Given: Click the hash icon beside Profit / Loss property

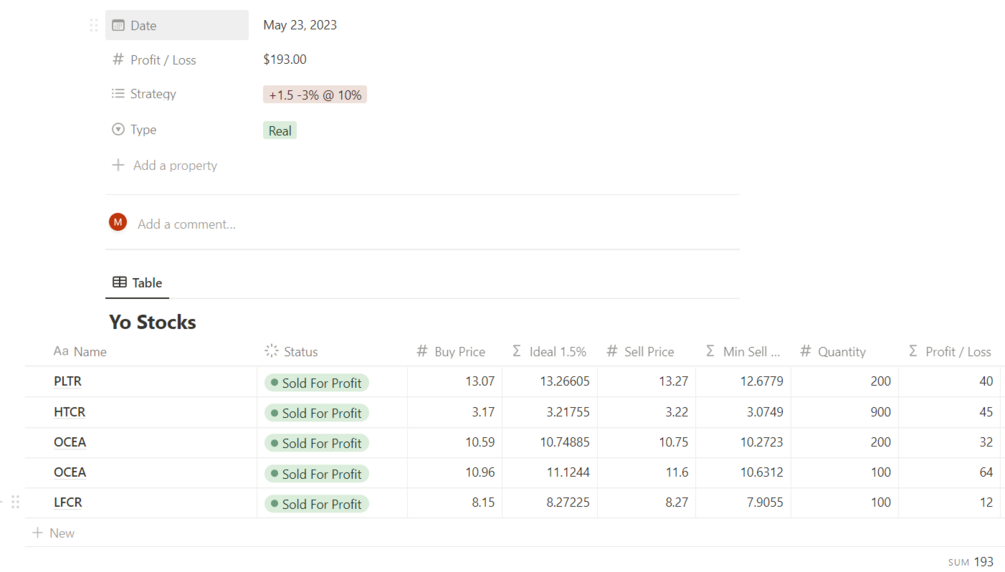Looking at the screenshot, I should [x=118, y=60].
